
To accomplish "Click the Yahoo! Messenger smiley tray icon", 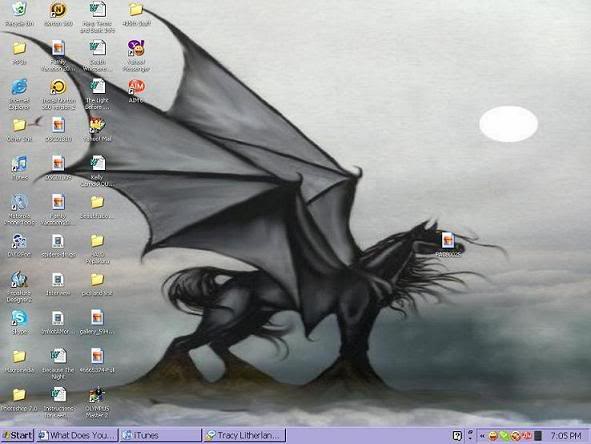I will [492, 436].
